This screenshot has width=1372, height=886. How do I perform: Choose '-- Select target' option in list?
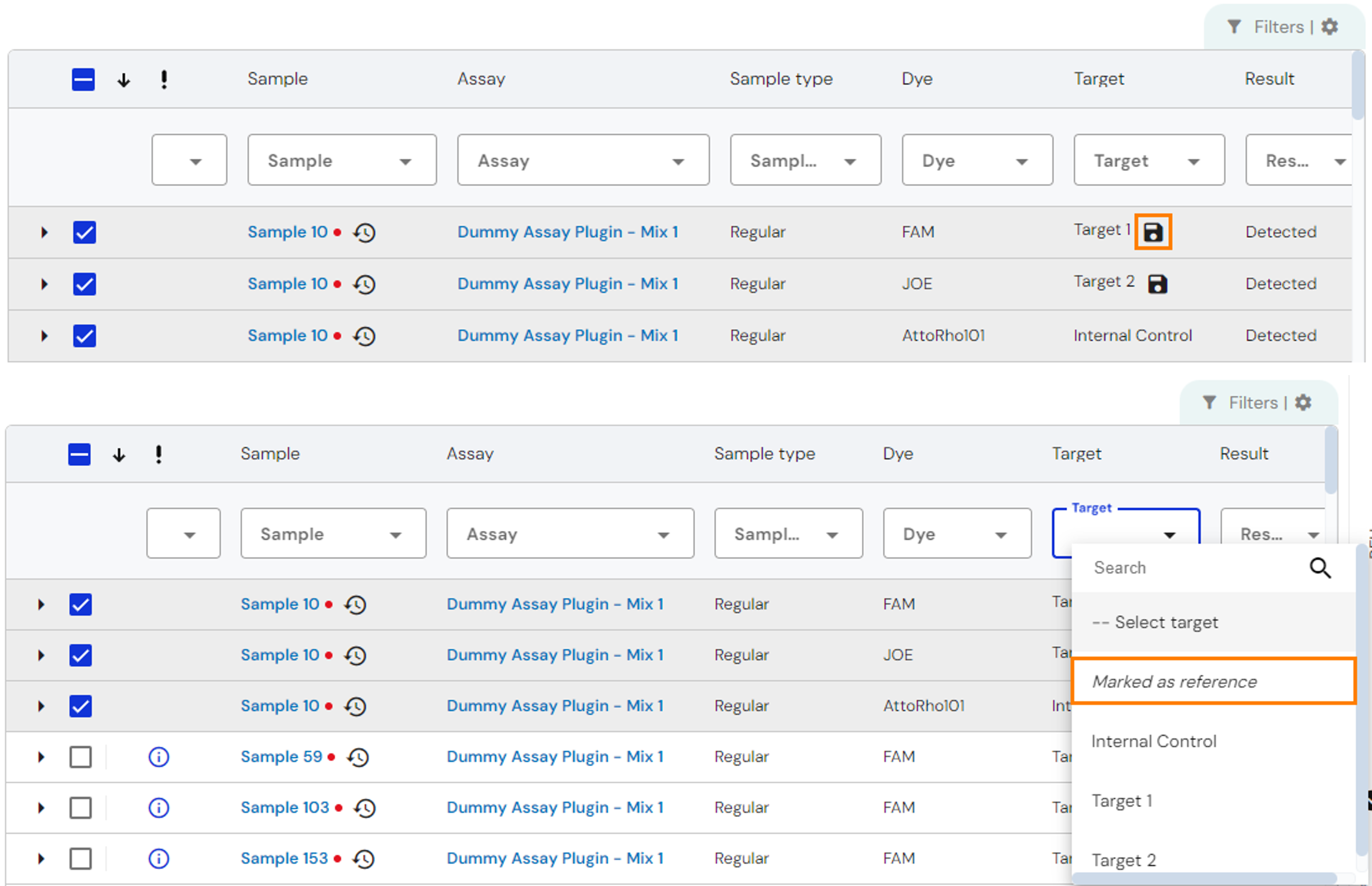click(x=1214, y=622)
